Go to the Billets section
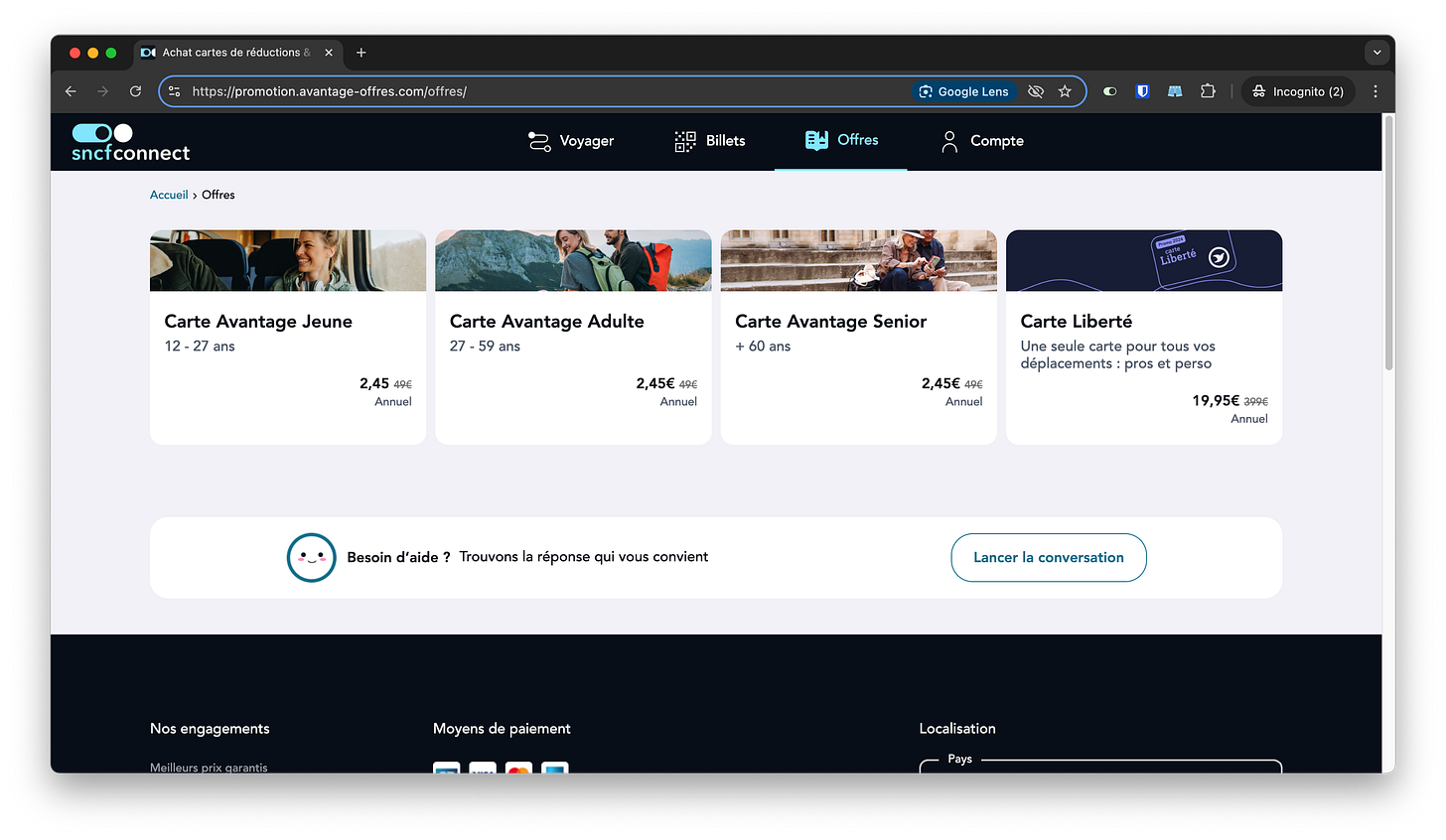Image resolution: width=1446 pixels, height=840 pixels. pyautogui.click(x=710, y=141)
